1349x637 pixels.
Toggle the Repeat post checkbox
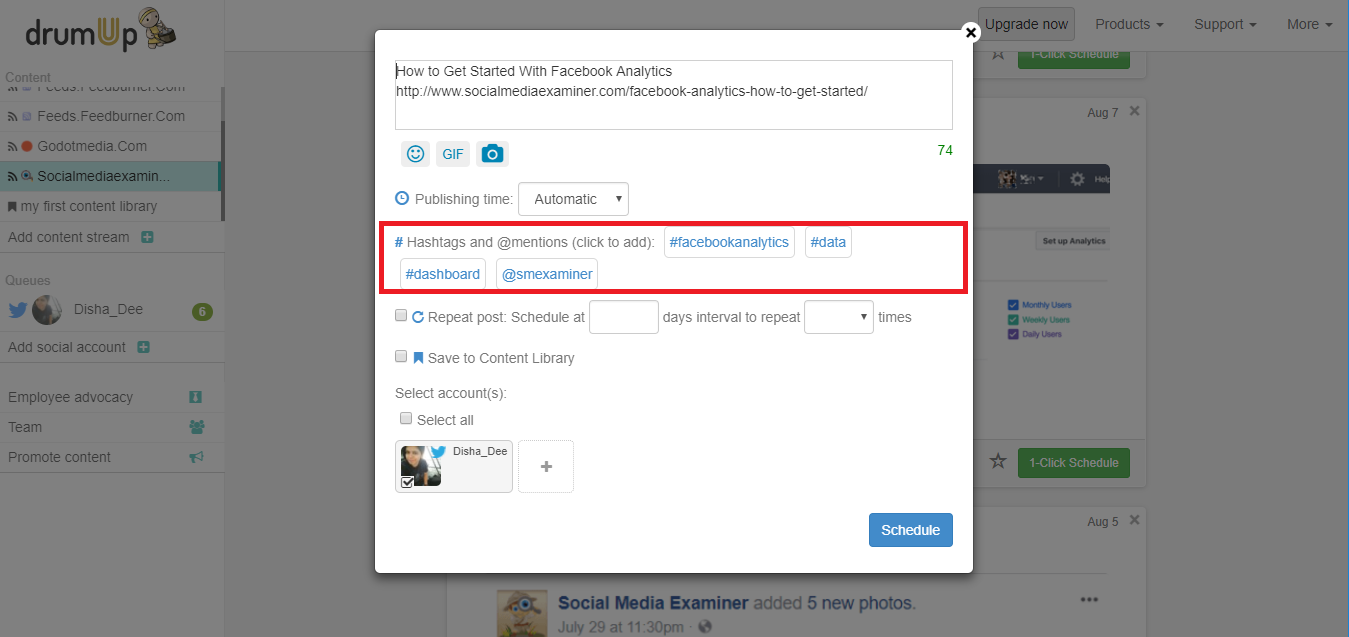tap(401, 316)
